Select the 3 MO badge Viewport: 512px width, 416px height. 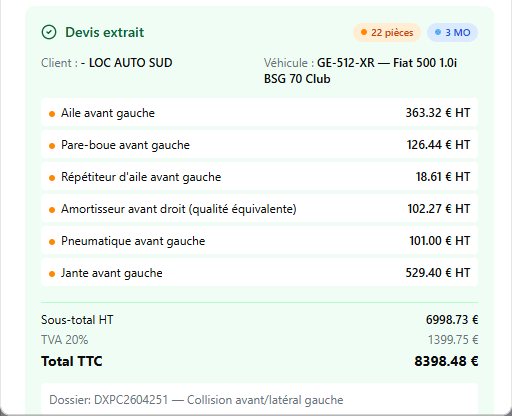coord(452,32)
